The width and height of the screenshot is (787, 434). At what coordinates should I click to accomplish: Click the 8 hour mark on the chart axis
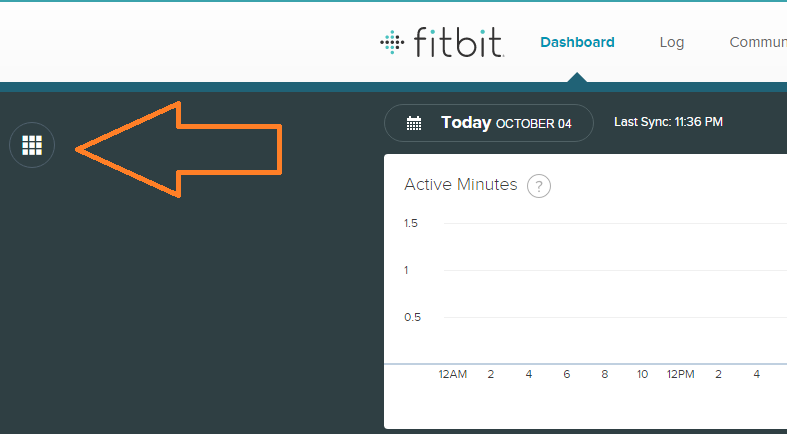(604, 374)
